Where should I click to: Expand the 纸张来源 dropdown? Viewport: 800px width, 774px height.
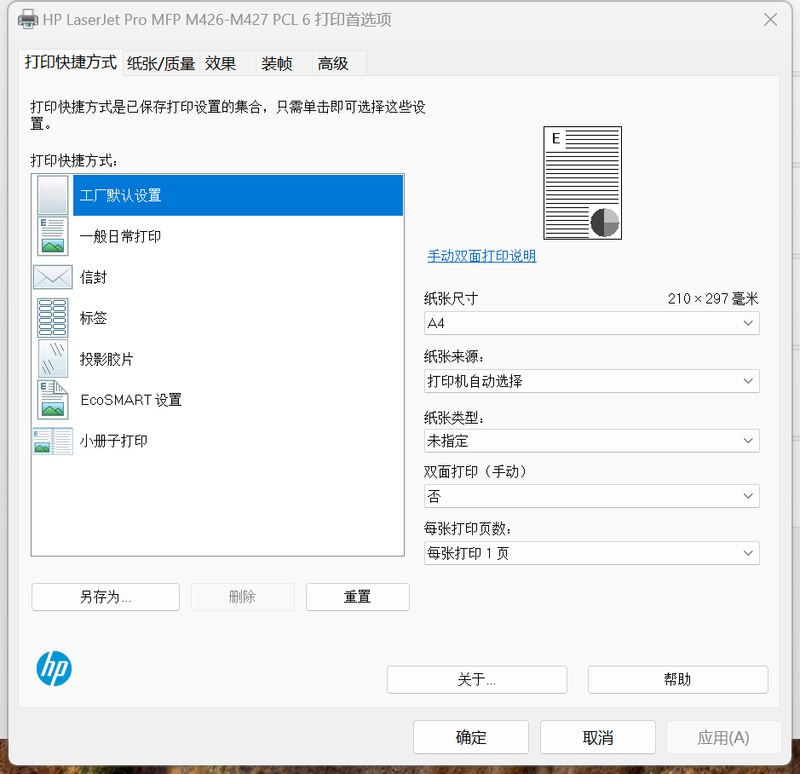tap(591, 381)
